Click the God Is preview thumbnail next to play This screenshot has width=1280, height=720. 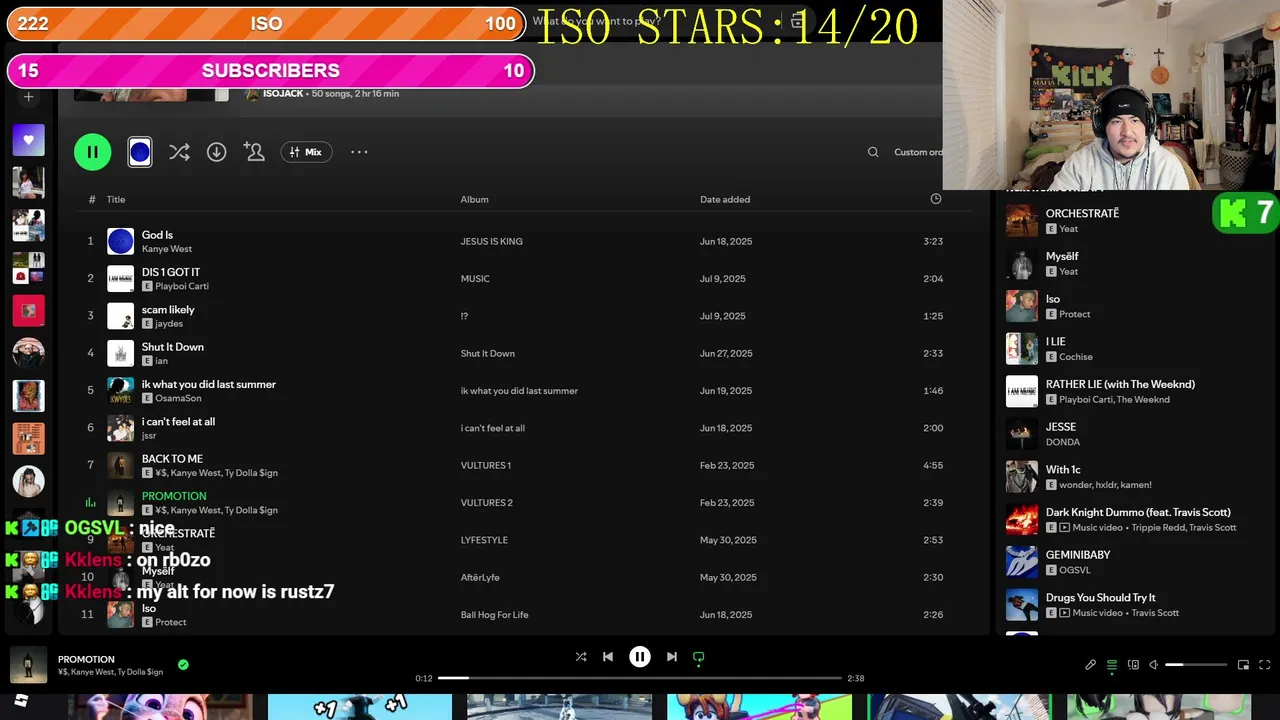click(x=140, y=152)
